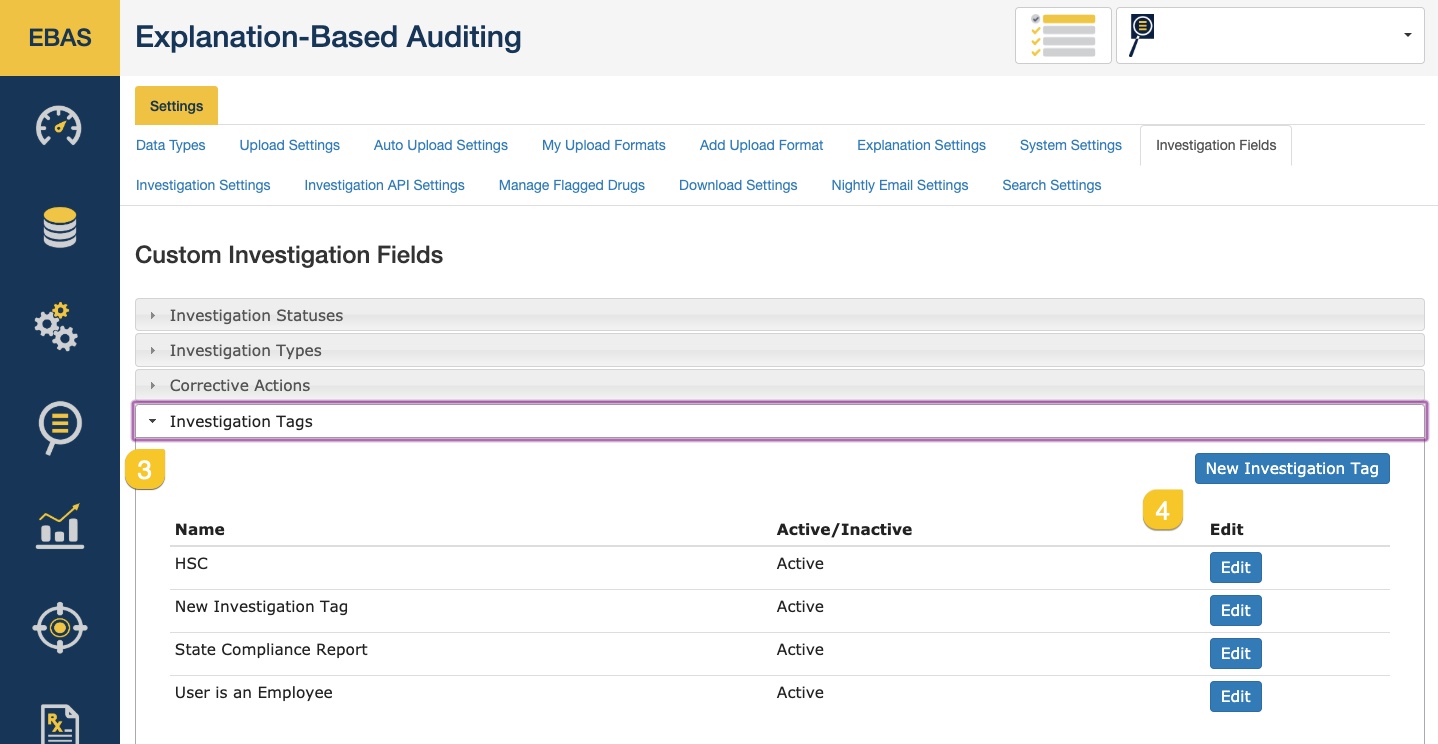Expand the Investigation Statuses section
The image size is (1438, 744).
pos(256,315)
